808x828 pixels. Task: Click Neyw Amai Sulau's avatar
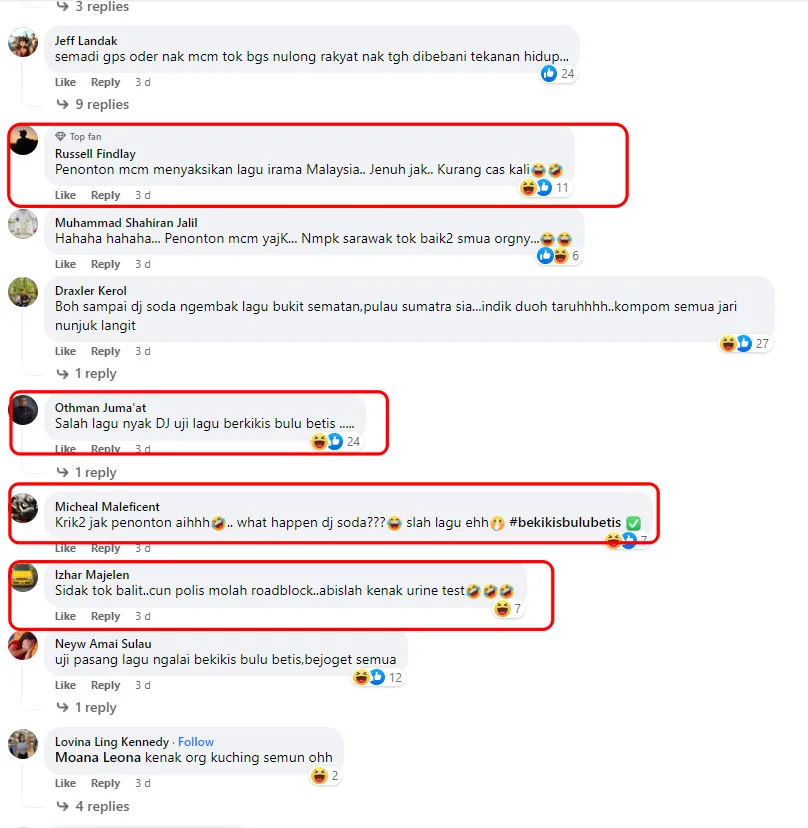[x=23, y=646]
